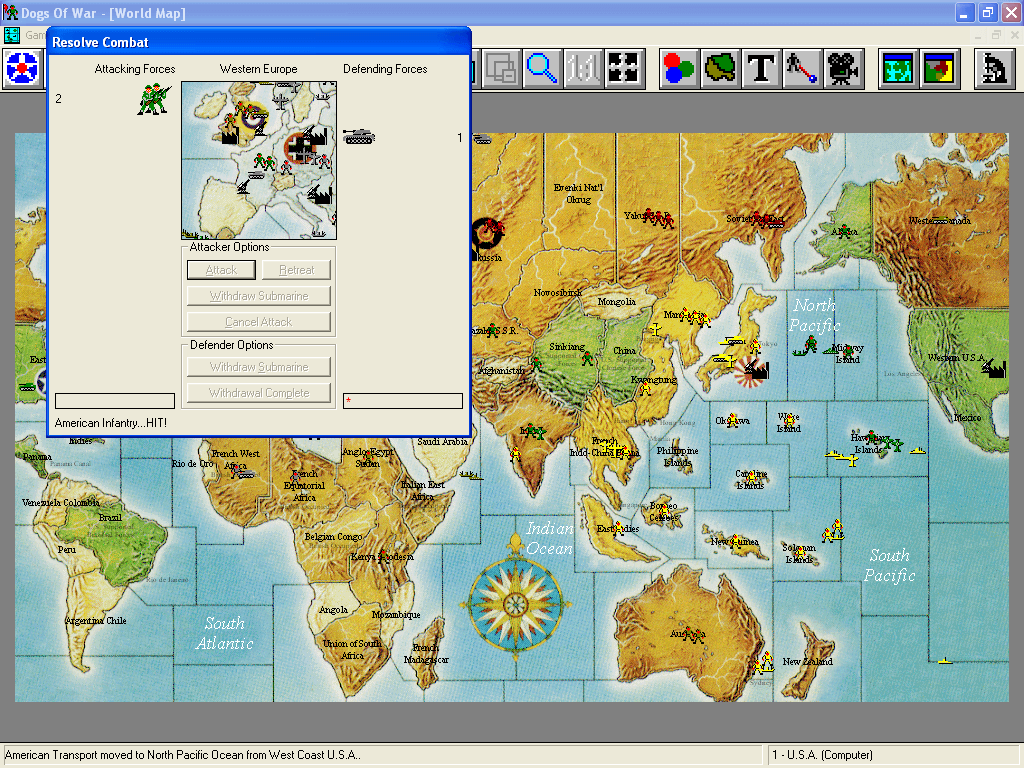Viewport: 1024px width, 768px height.
Task: Click the "American Infantry...HIT!" message
Action: (111, 423)
